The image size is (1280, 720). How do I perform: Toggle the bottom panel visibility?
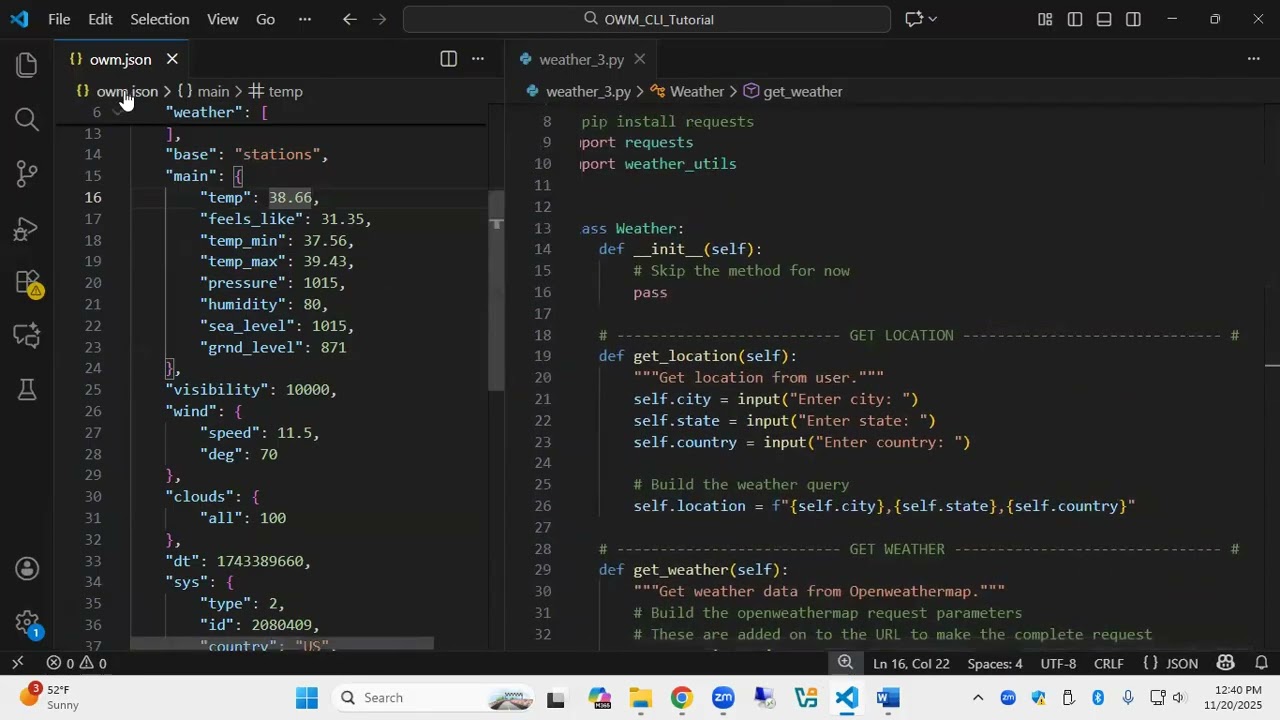tap(1104, 19)
